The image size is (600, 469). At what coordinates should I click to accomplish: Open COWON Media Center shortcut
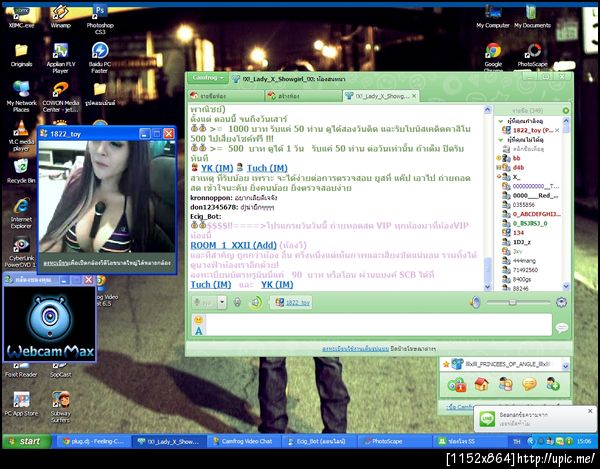(60, 97)
